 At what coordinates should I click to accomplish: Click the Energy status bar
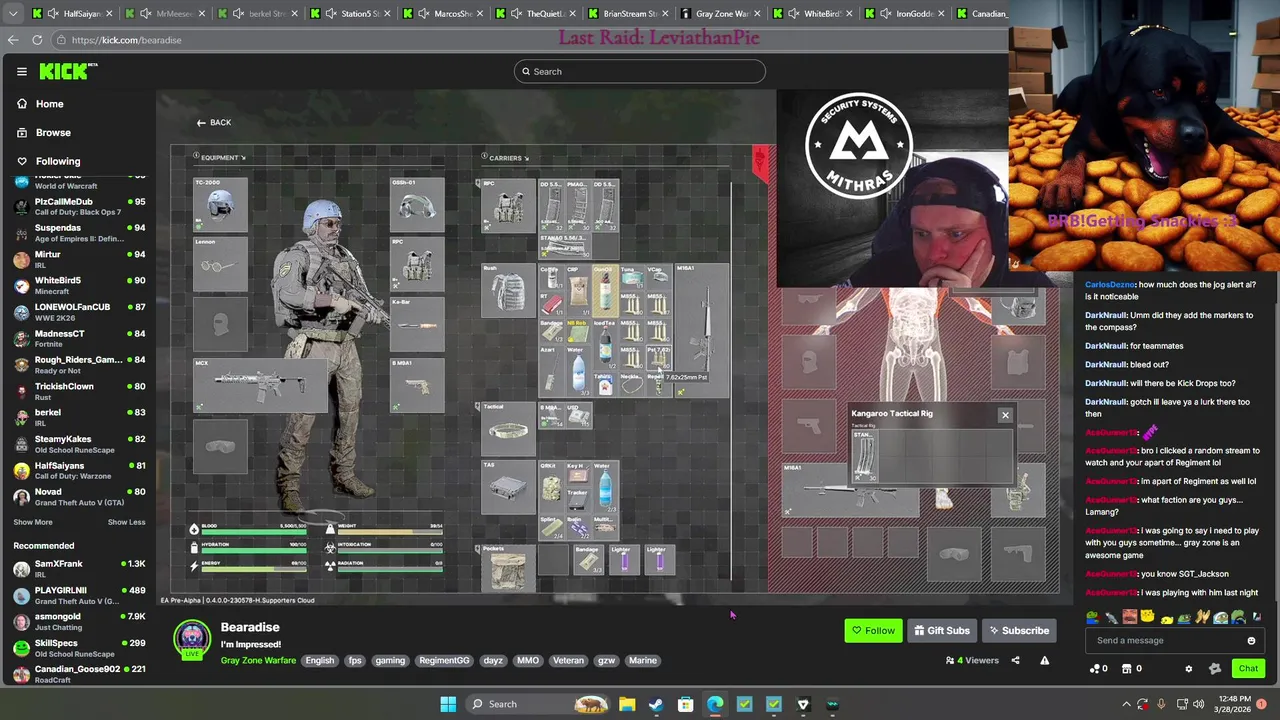(256, 568)
